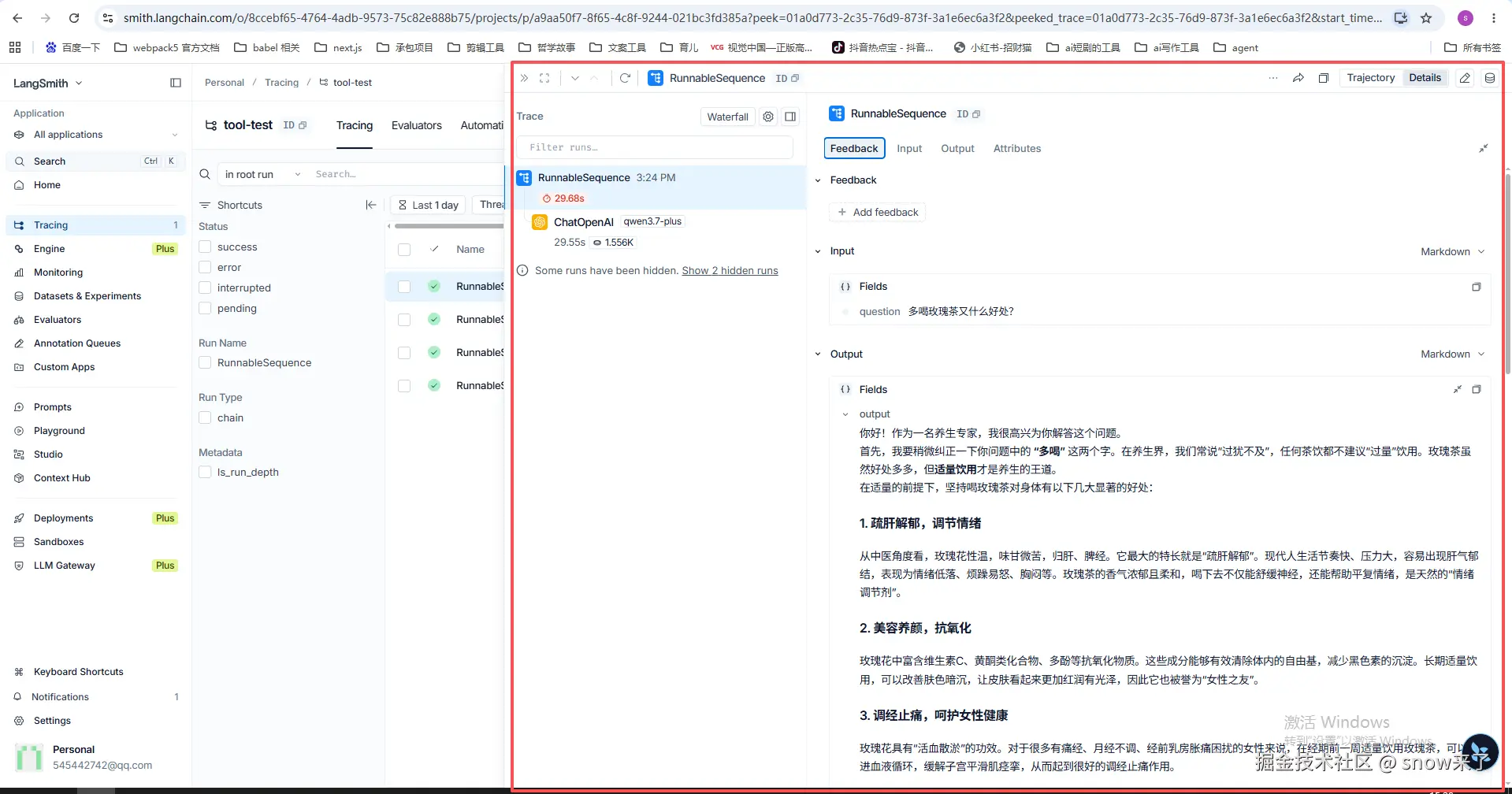Change the Input format from Markdown
1512x794 pixels.
point(1453,251)
